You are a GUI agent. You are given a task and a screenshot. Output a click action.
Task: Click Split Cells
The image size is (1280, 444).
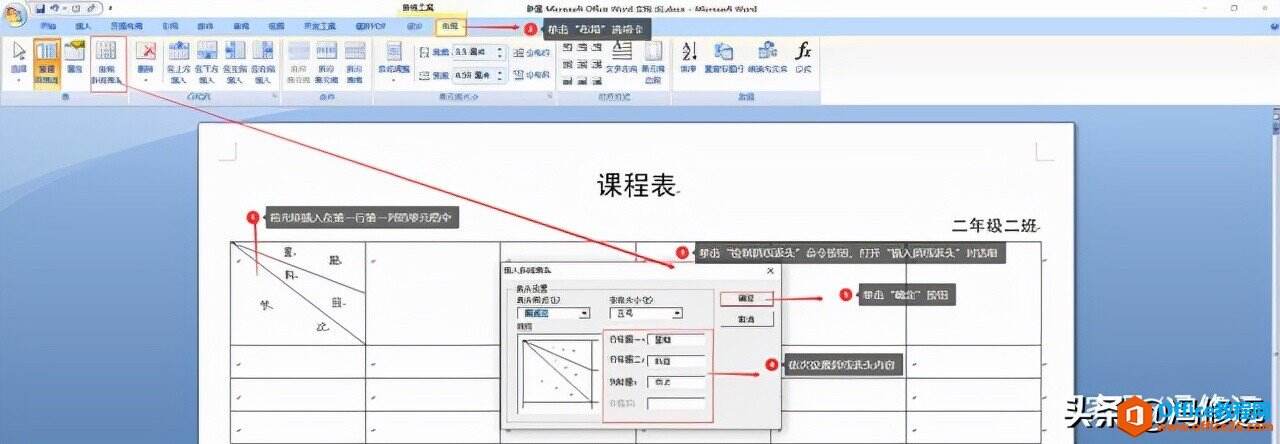point(327,60)
